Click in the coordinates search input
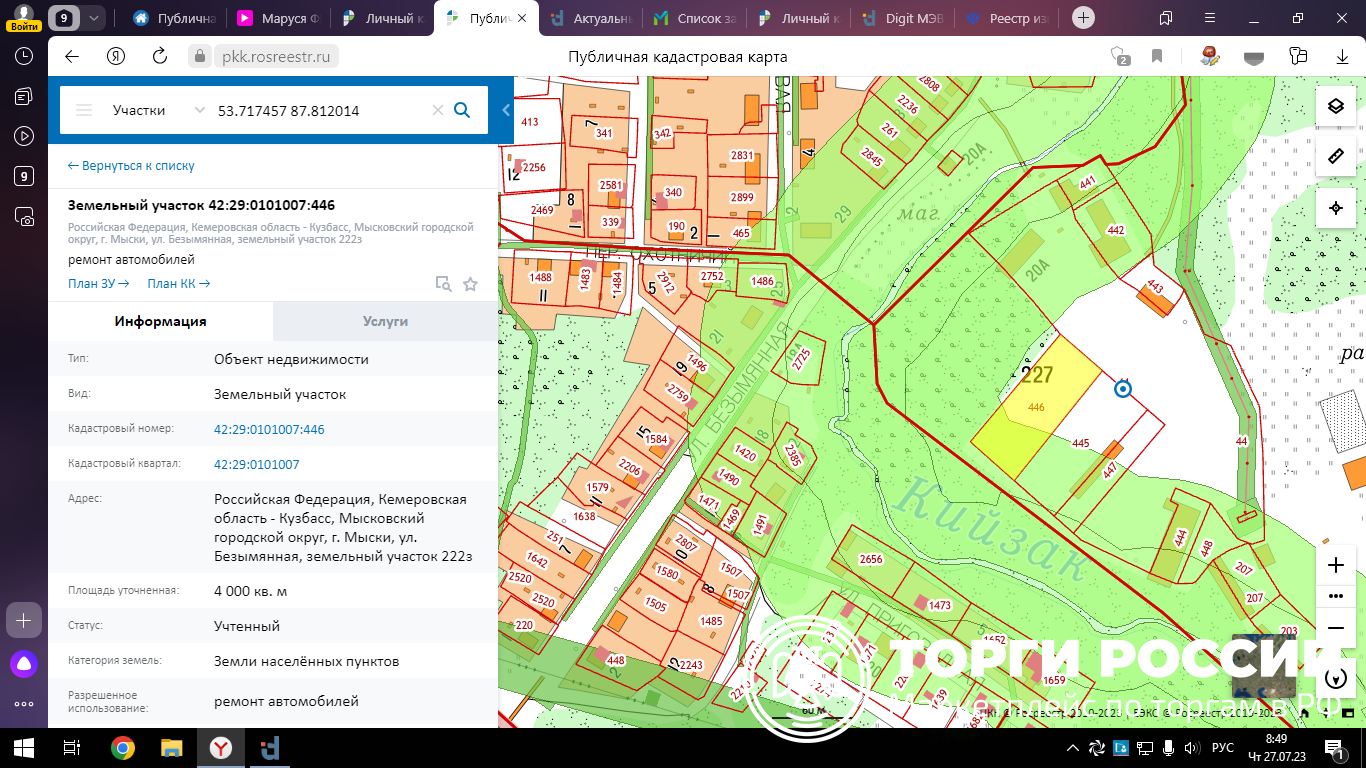Image resolution: width=1366 pixels, height=768 pixels. click(x=320, y=110)
